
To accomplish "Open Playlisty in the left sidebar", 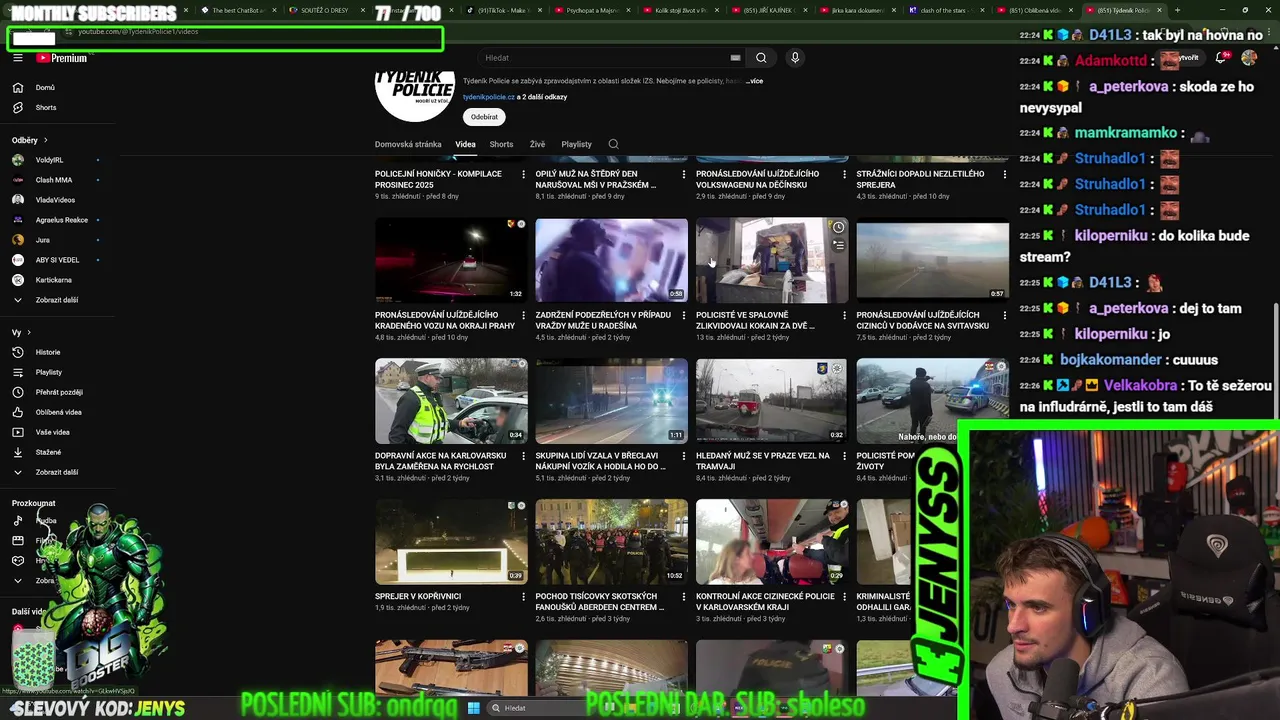I will [x=48, y=372].
